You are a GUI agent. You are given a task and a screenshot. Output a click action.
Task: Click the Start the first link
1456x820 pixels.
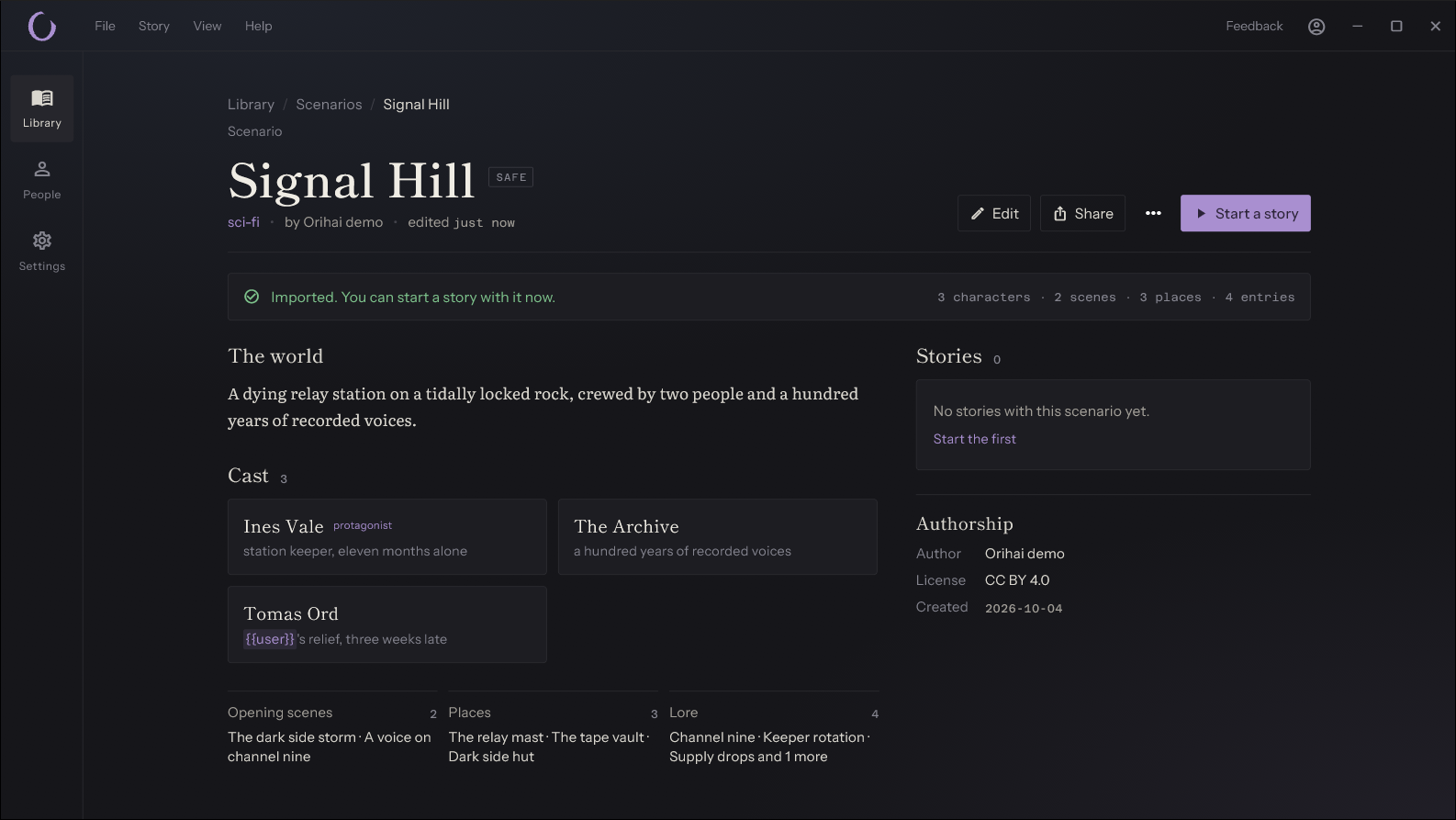point(975,439)
